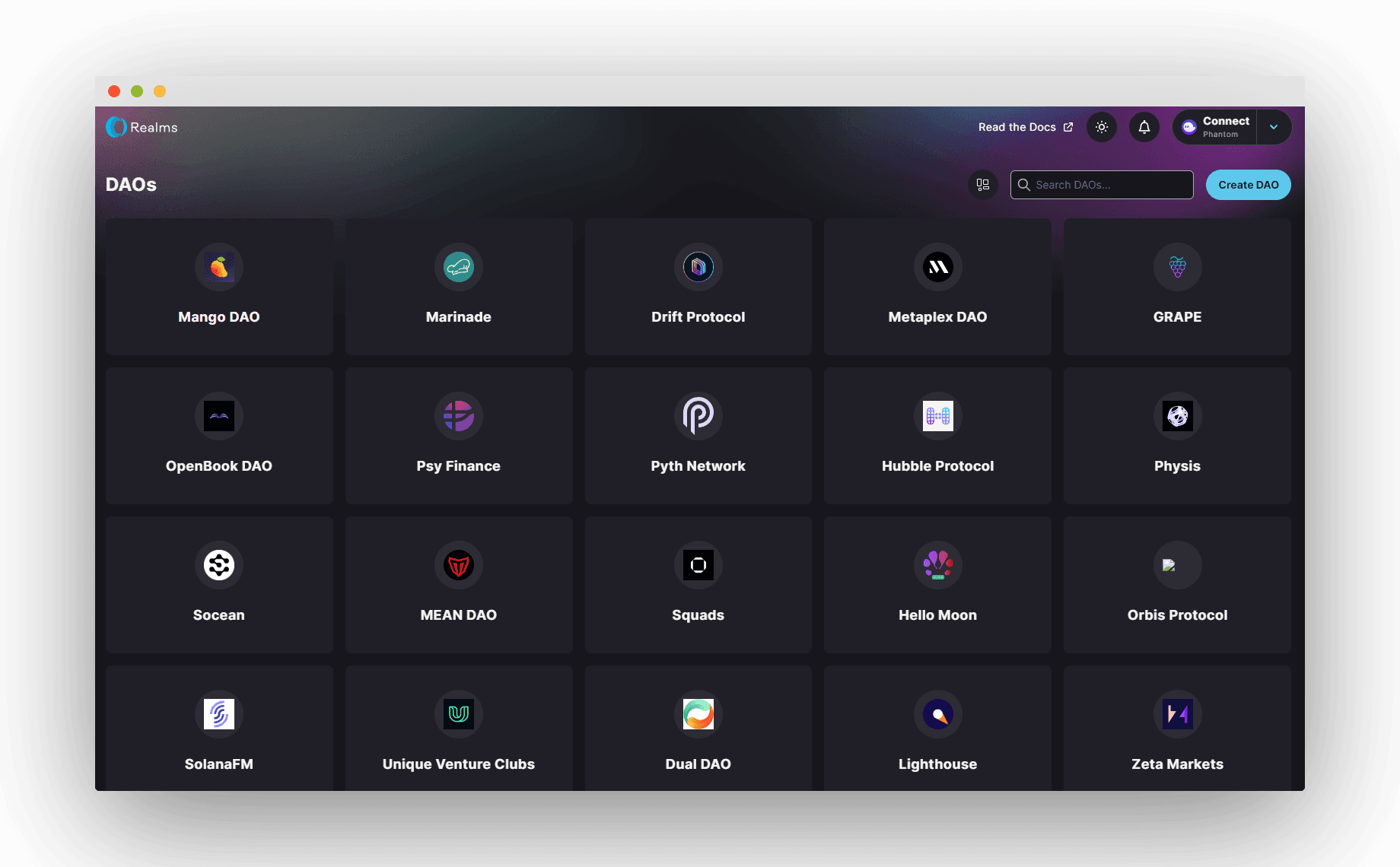1400x867 pixels.
Task: Select the Marinade DAO logo
Action: tap(458, 267)
